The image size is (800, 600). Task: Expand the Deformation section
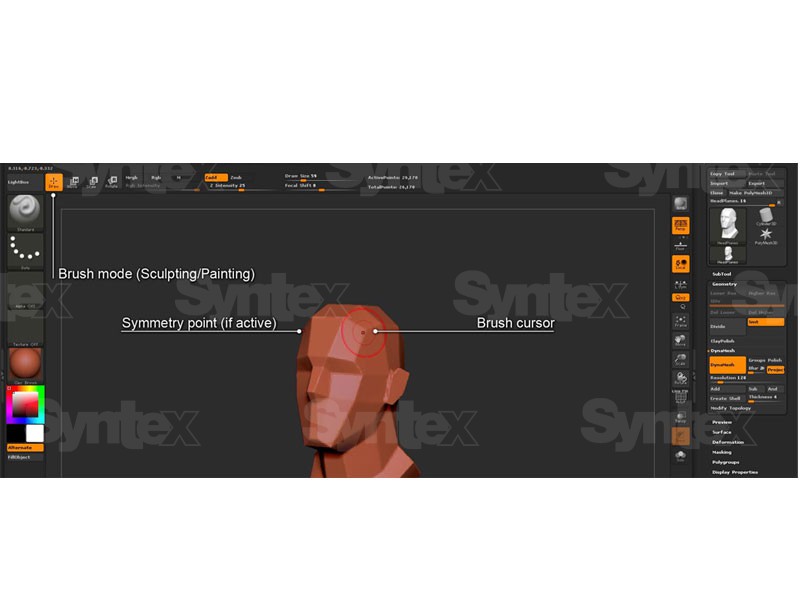[x=728, y=442]
